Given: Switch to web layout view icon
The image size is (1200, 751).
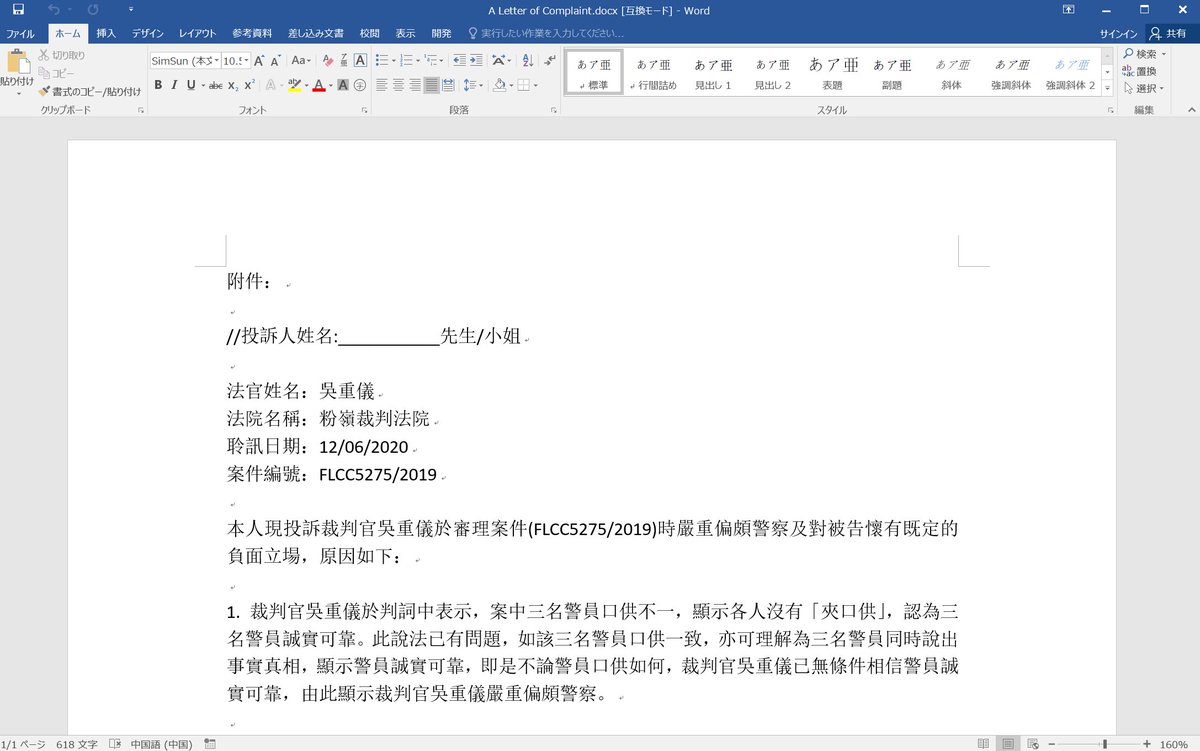Looking at the screenshot, I should [1034, 744].
